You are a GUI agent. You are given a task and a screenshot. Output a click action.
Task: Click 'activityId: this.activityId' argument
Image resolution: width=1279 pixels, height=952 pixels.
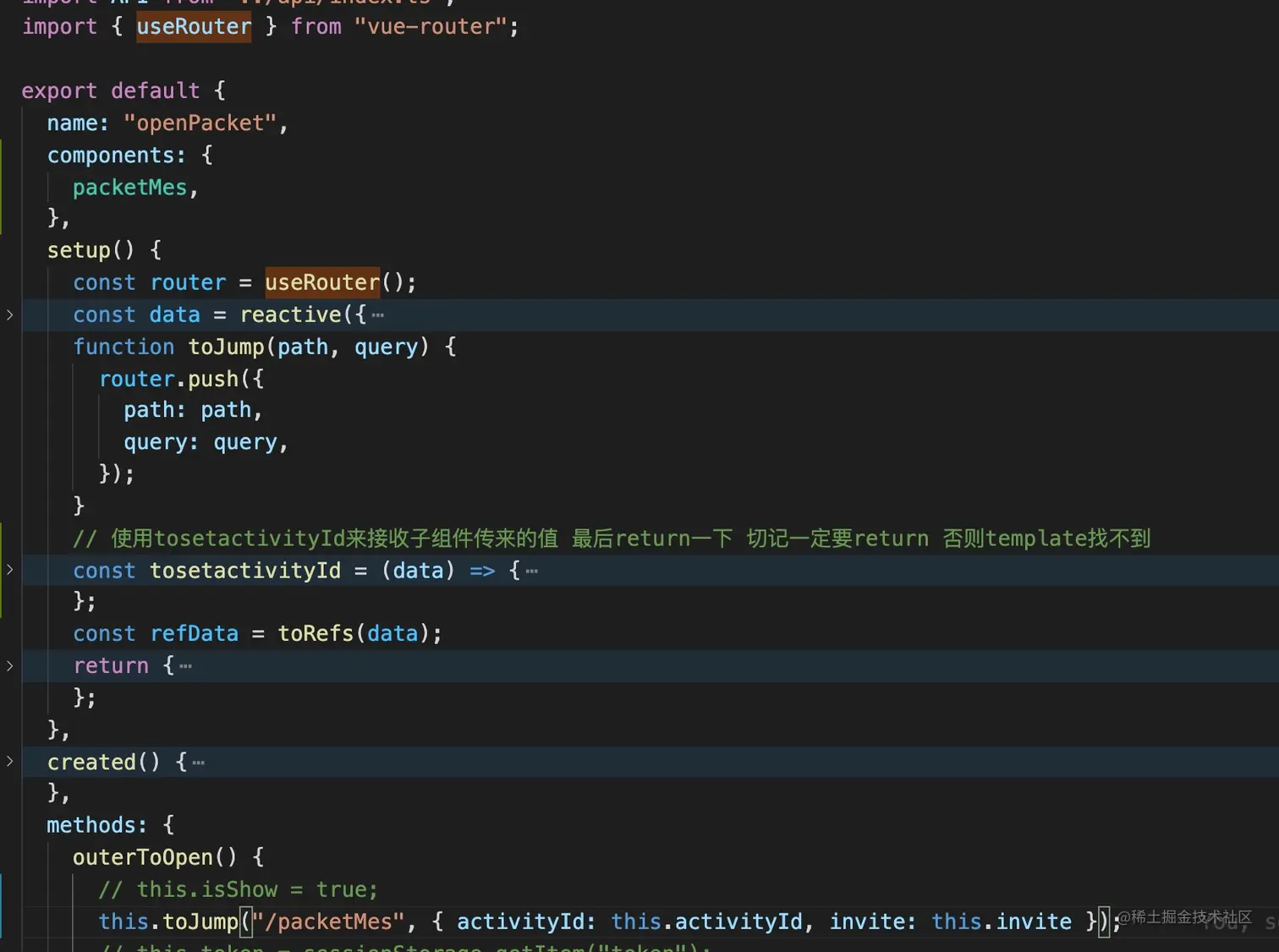pyautogui.click(x=629, y=922)
